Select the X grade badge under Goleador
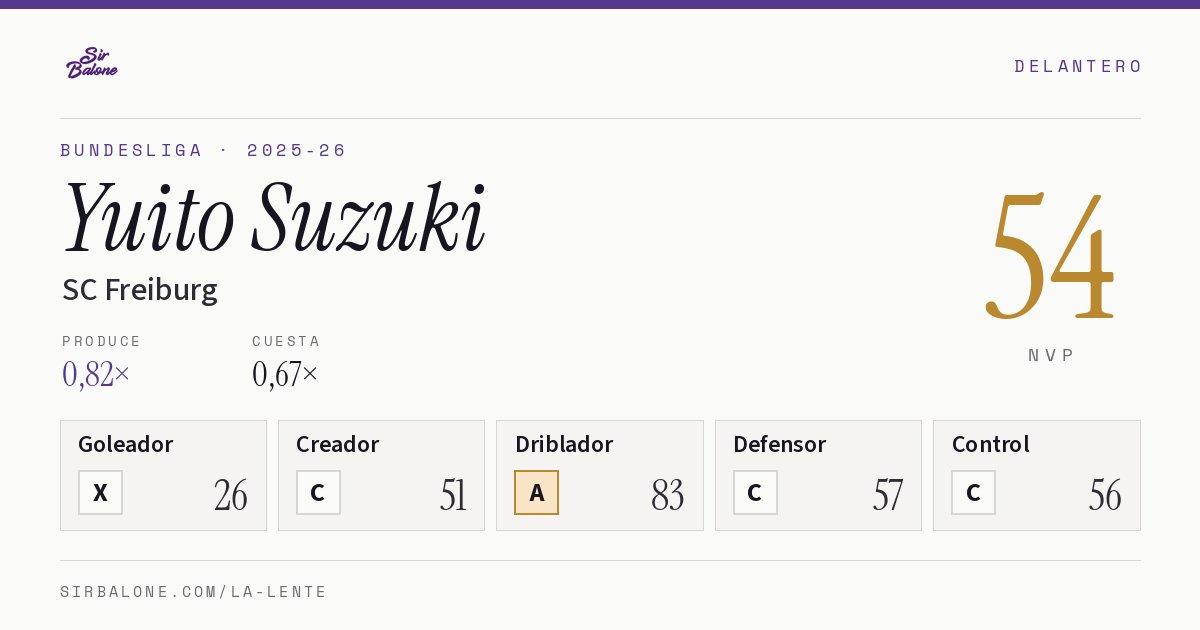Viewport: 1200px width, 630px height. [x=100, y=492]
